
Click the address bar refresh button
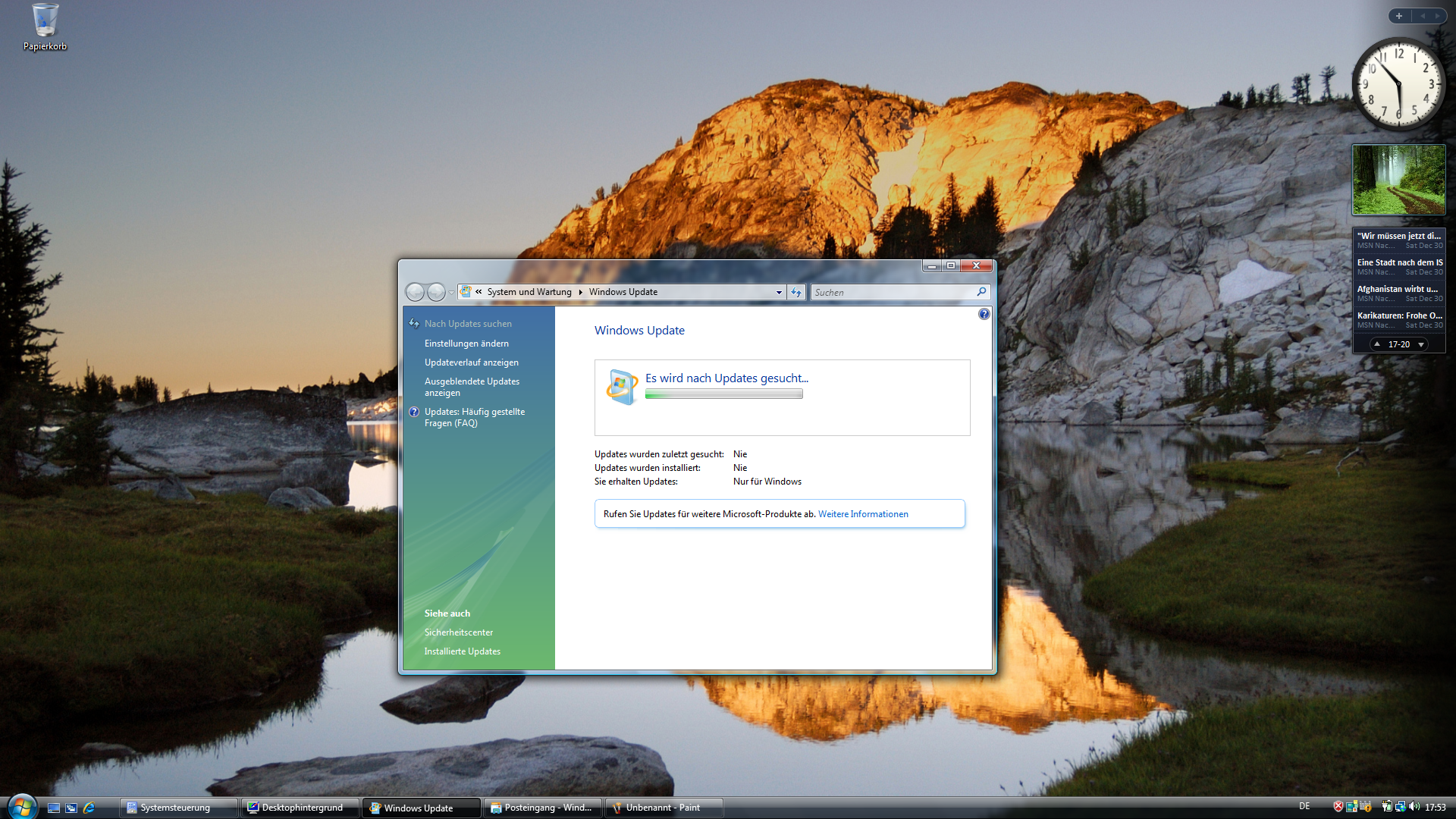796,292
